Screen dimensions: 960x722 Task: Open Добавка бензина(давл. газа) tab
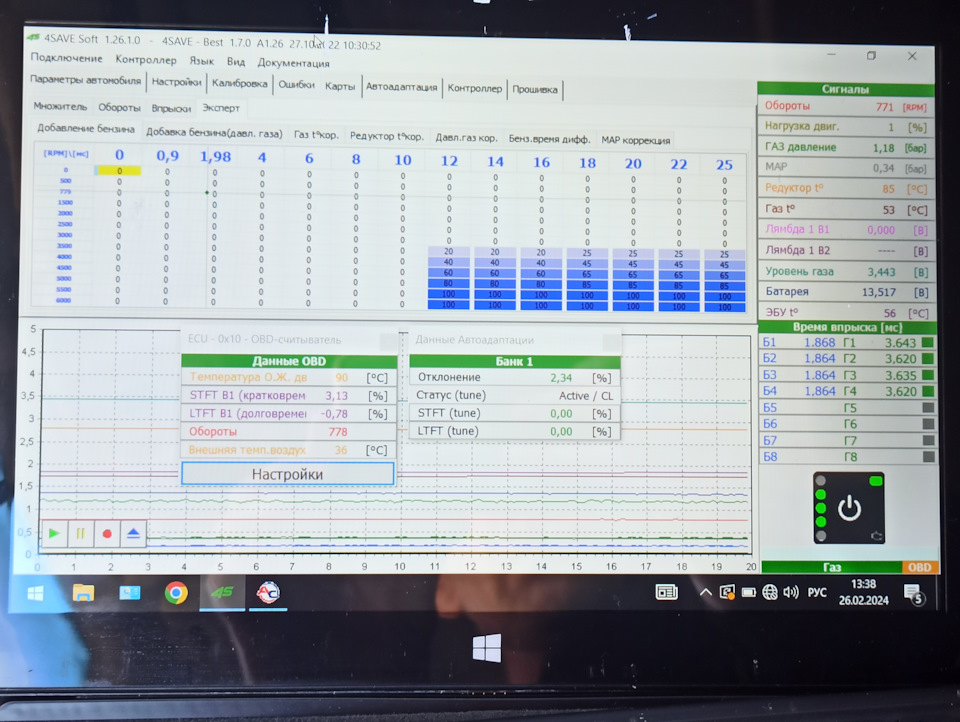214,132
